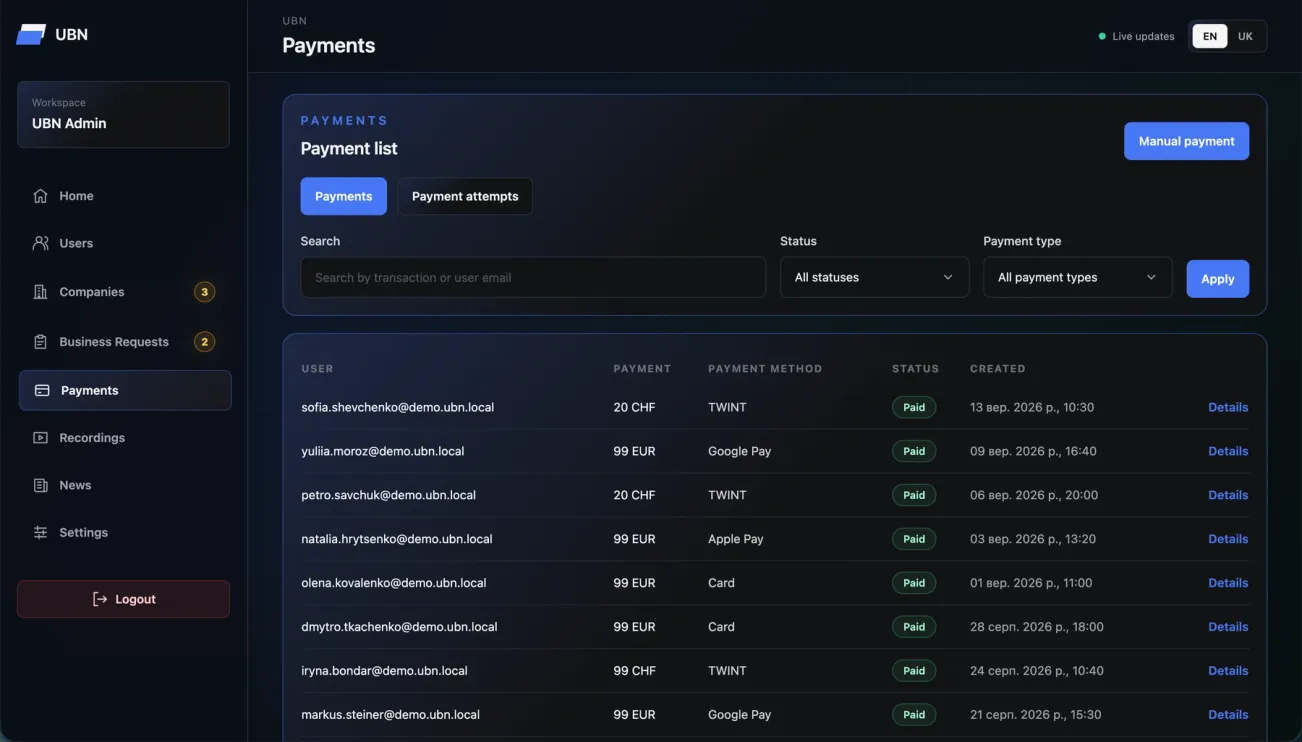The width and height of the screenshot is (1302, 742).
Task: Click the Paid status of petro.savchuk
Action: pos(914,495)
